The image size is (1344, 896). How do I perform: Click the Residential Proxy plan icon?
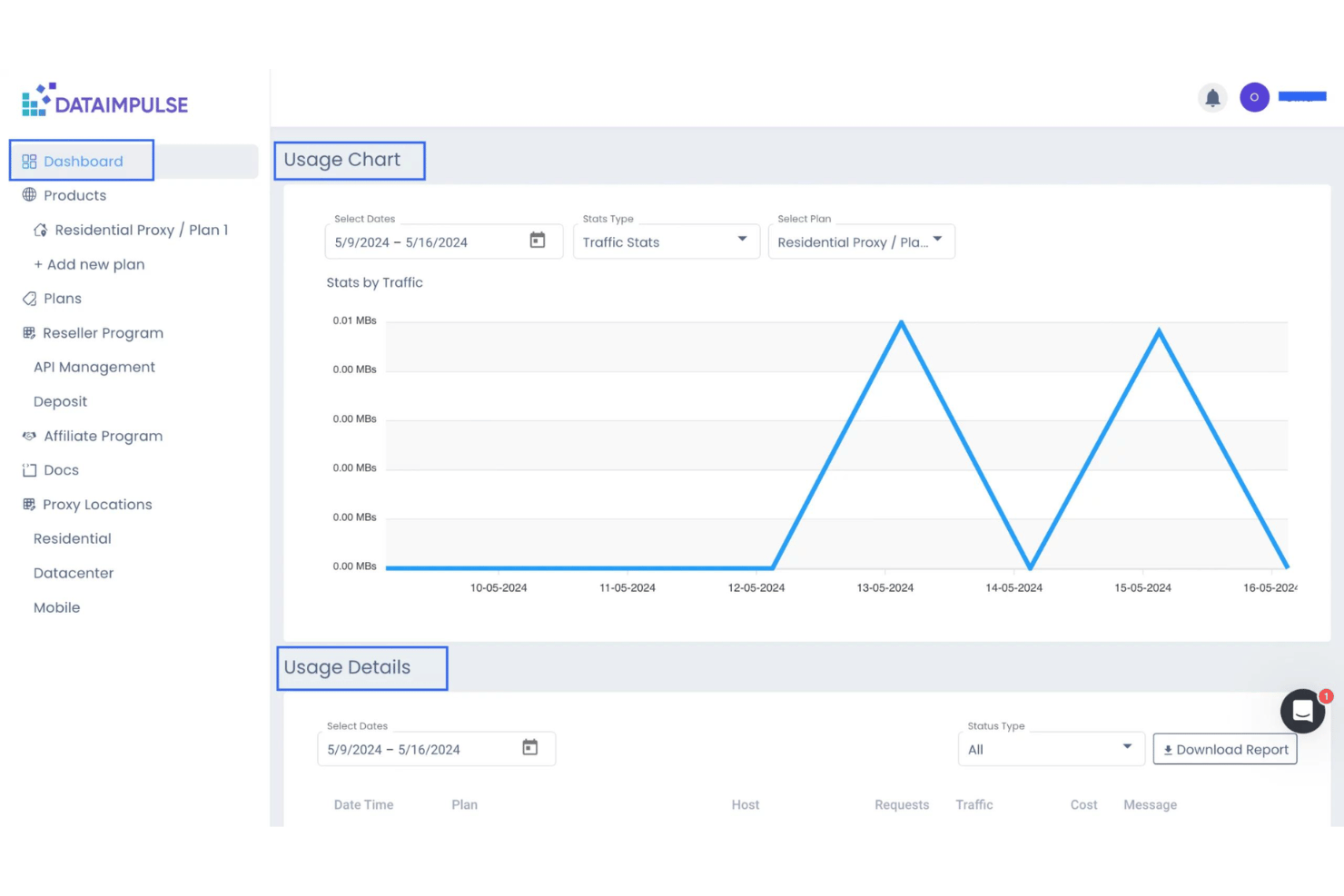[40, 230]
